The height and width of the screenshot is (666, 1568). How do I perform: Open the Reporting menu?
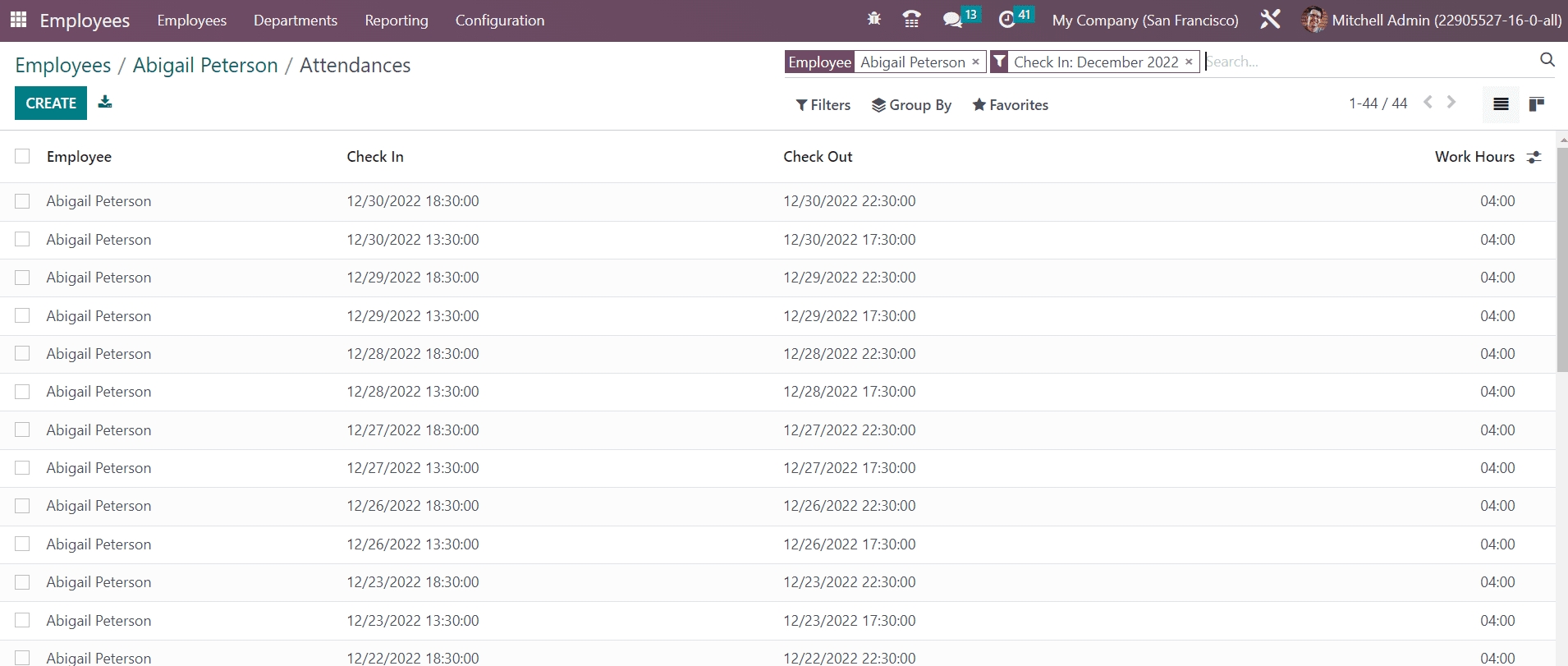coord(397,21)
